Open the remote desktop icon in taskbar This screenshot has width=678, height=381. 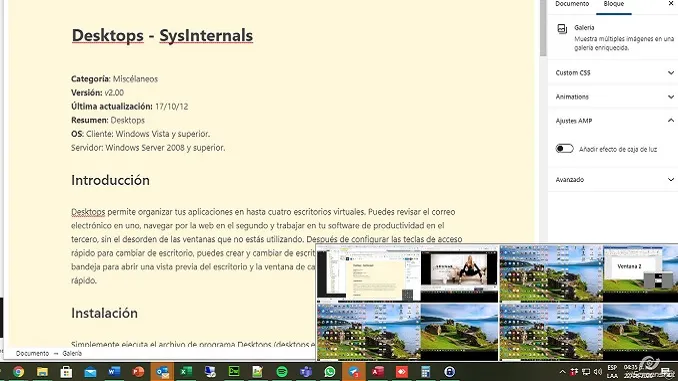tap(210, 372)
